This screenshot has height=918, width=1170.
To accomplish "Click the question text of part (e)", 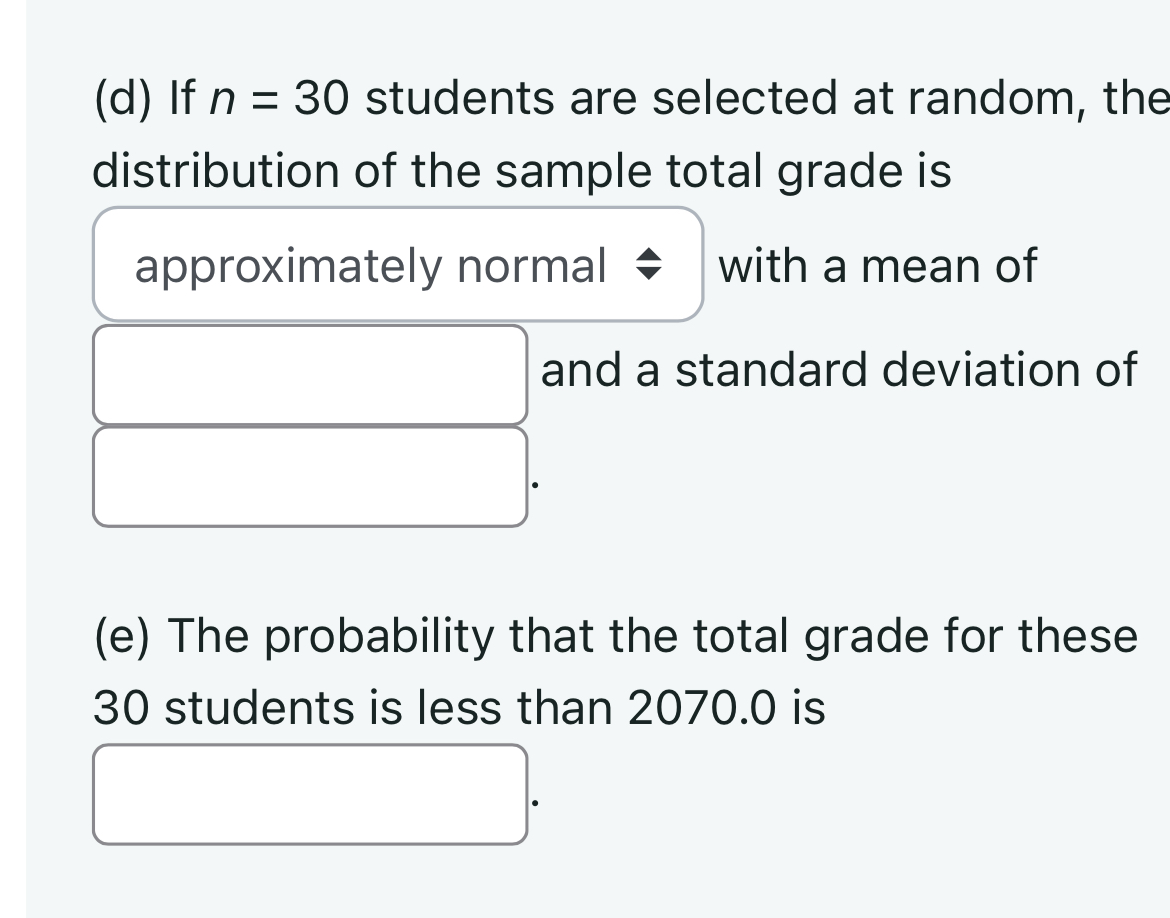I will click(500, 670).
